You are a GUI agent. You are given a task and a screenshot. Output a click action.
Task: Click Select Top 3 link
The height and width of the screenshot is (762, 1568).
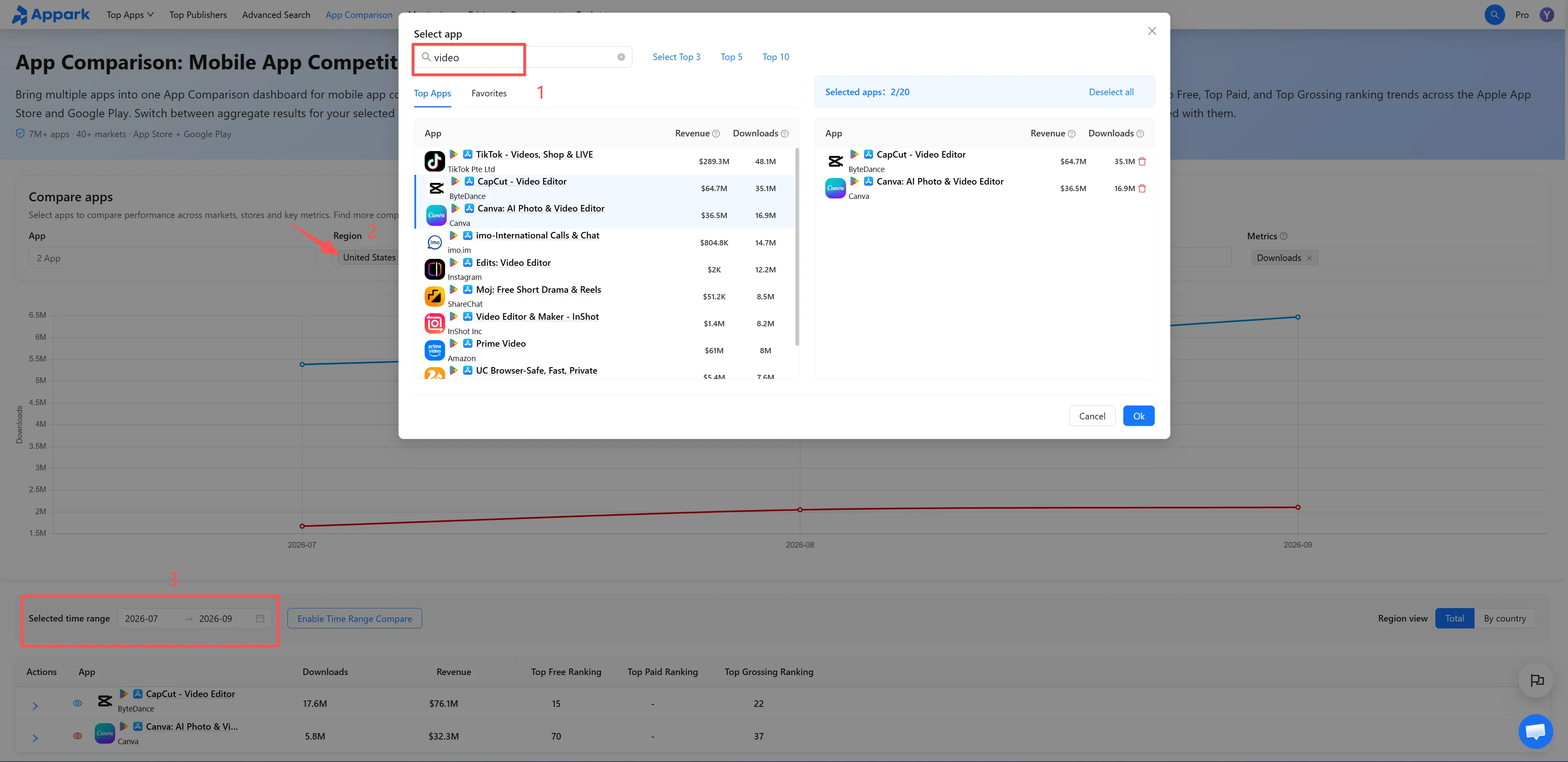click(x=676, y=57)
